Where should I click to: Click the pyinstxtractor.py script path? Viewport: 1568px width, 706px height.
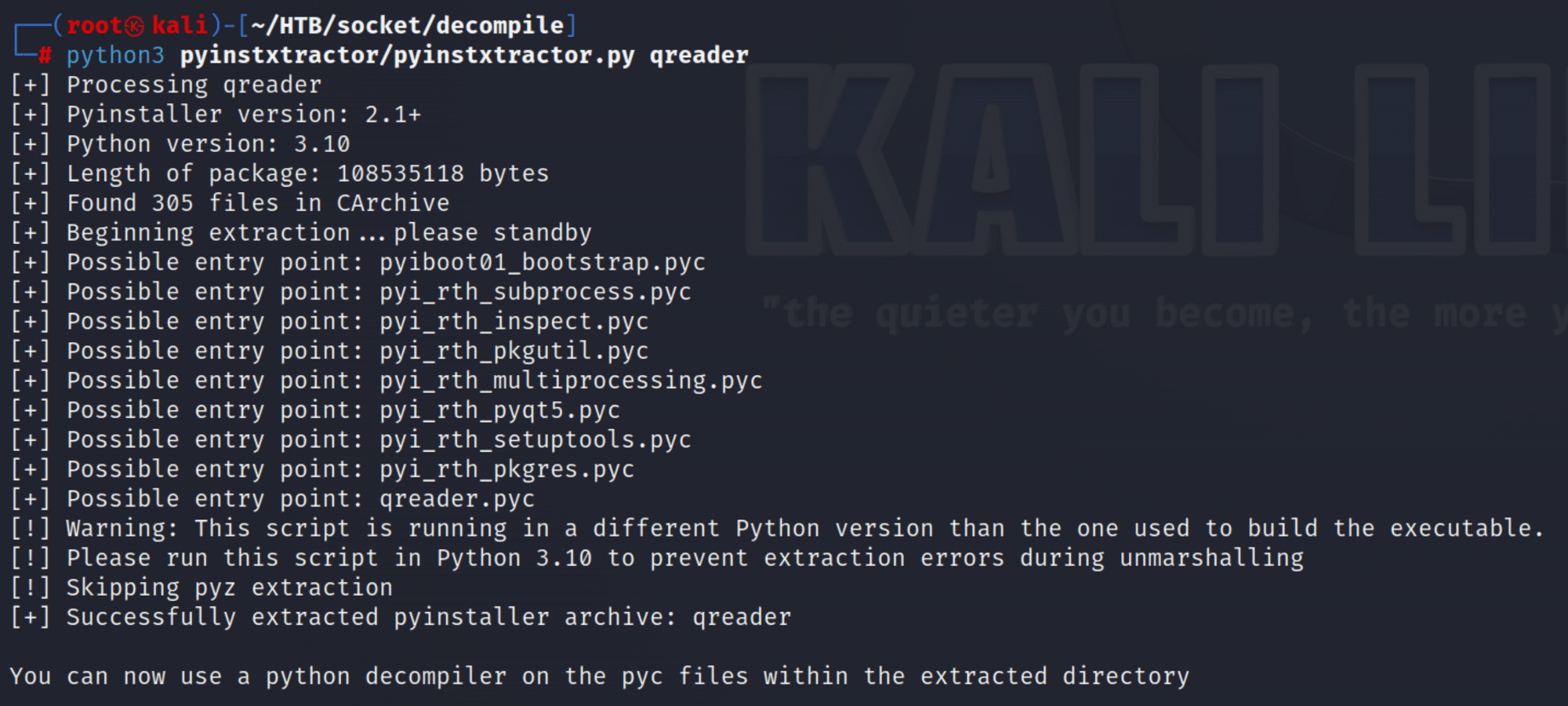coord(407,56)
